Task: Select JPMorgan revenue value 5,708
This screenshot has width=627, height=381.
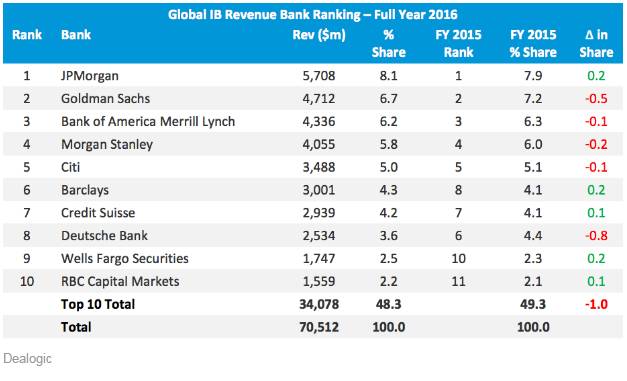Action: [319, 76]
